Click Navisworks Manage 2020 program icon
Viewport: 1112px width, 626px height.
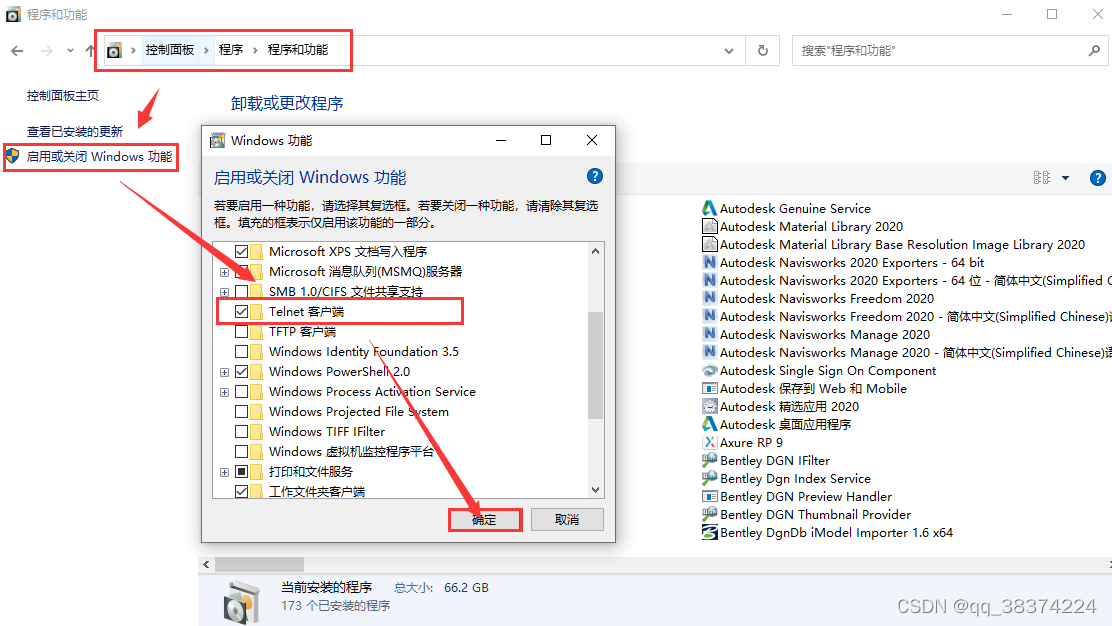pyautogui.click(x=709, y=334)
